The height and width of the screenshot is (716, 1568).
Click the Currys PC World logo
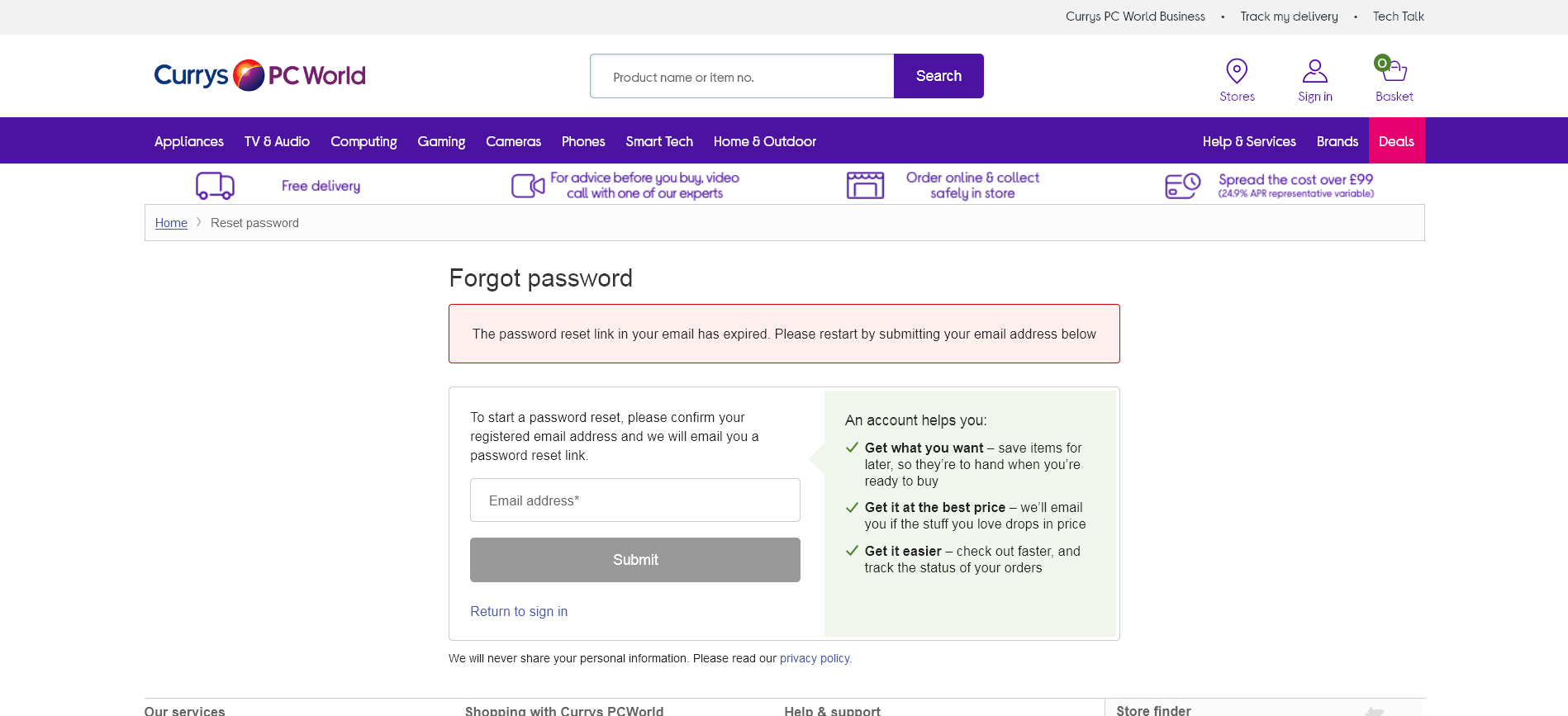tap(259, 75)
